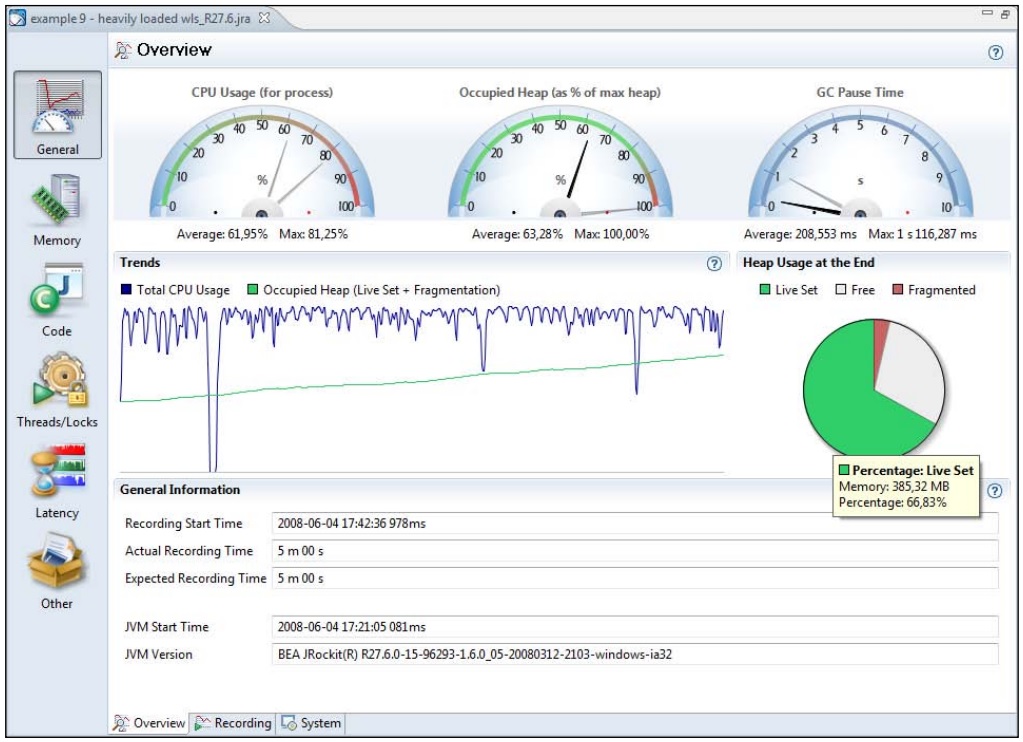
Task: Open the Other tab group icon
Action: 57,572
